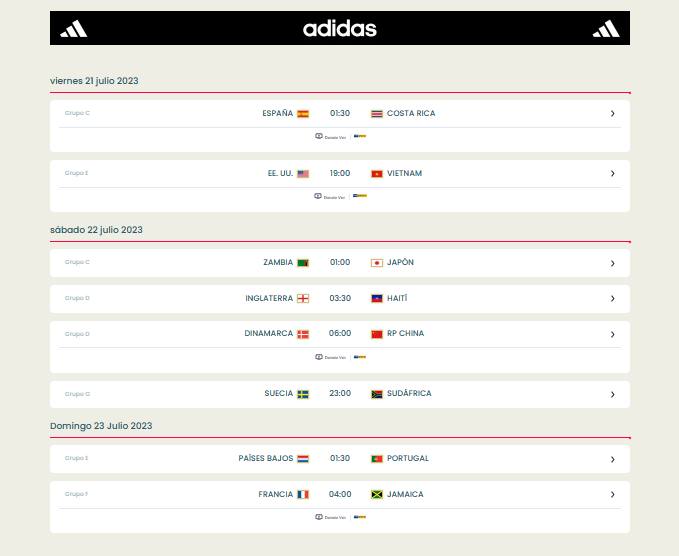Expand the España vs Costa Rica match chevron
Viewport: 679px width, 556px height.
[612, 113]
